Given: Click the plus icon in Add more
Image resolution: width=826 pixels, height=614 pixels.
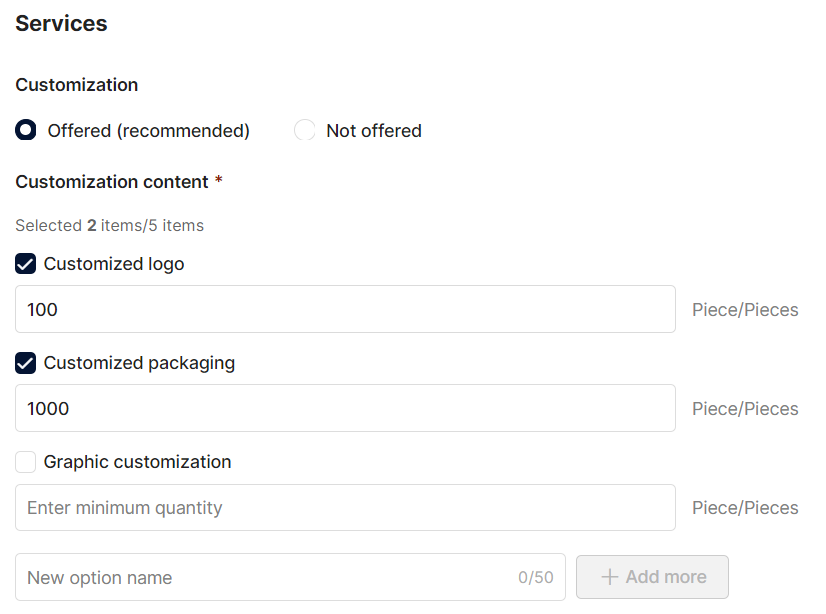Looking at the screenshot, I should 609,577.
